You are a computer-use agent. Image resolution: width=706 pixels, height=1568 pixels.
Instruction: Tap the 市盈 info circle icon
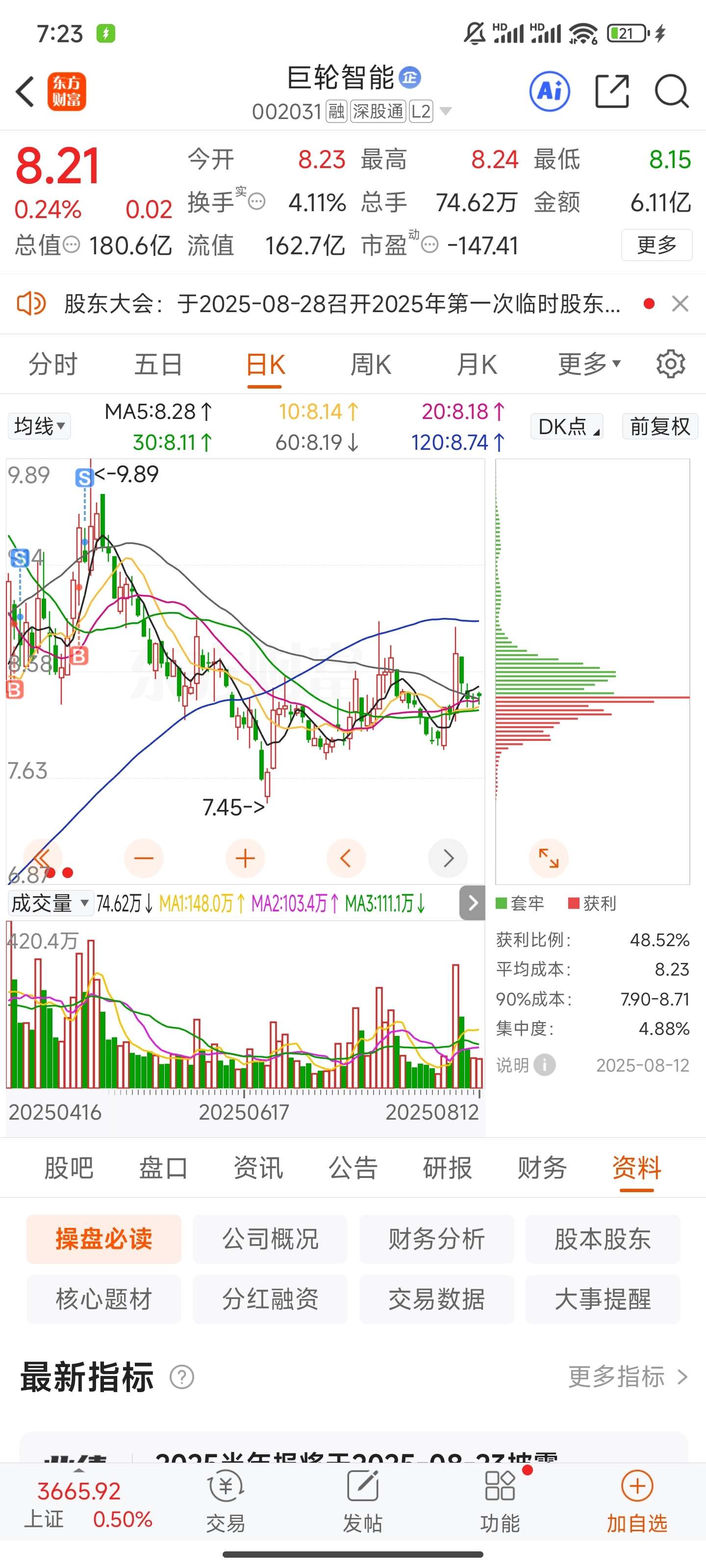pos(430,245)
